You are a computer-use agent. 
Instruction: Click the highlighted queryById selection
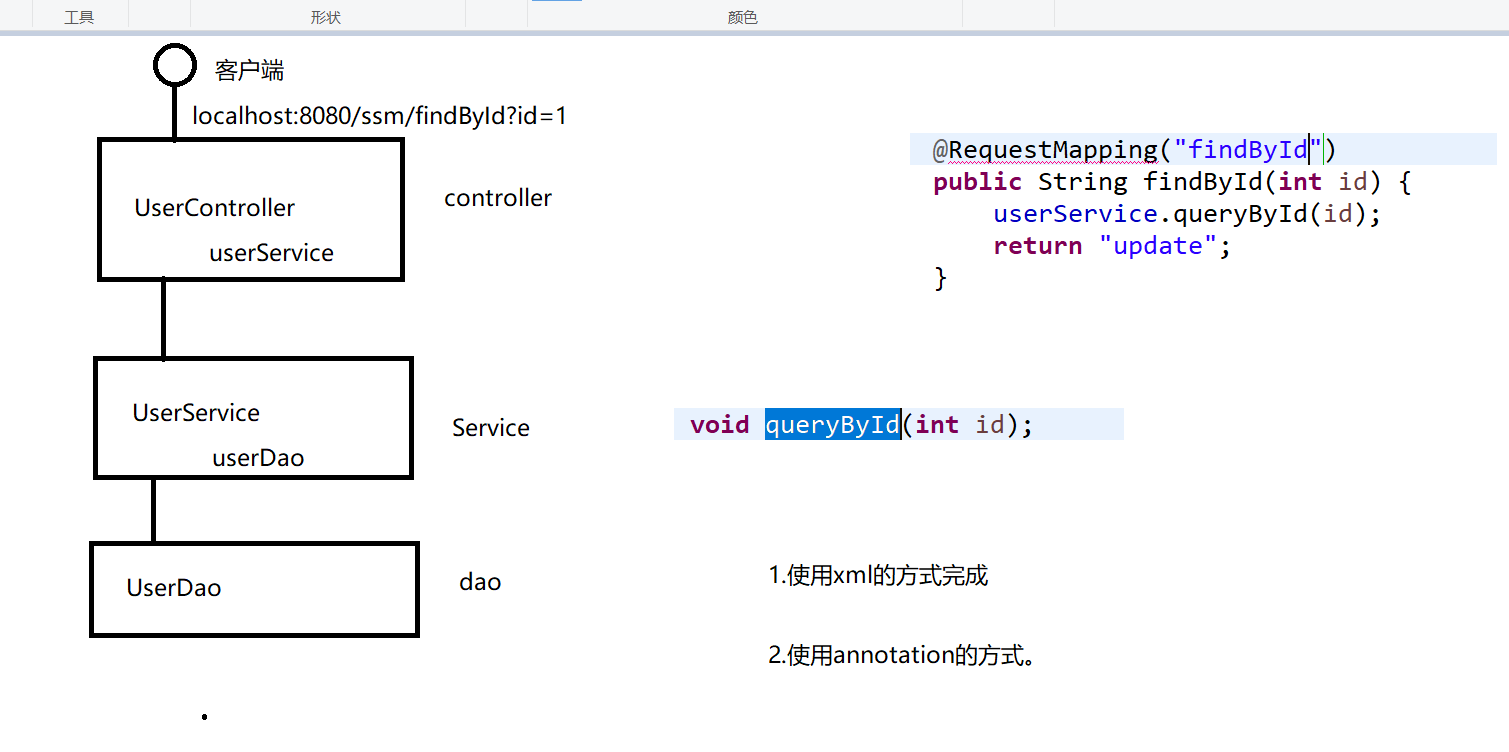pos(833,425)
